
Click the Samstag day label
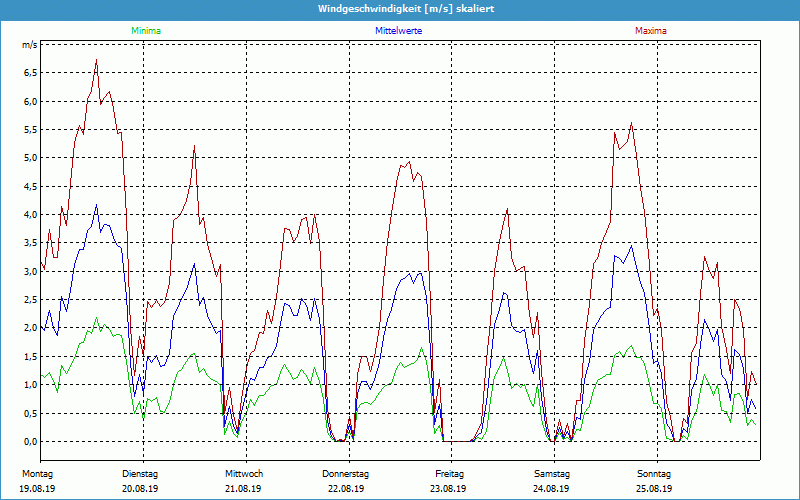point(552,474)
